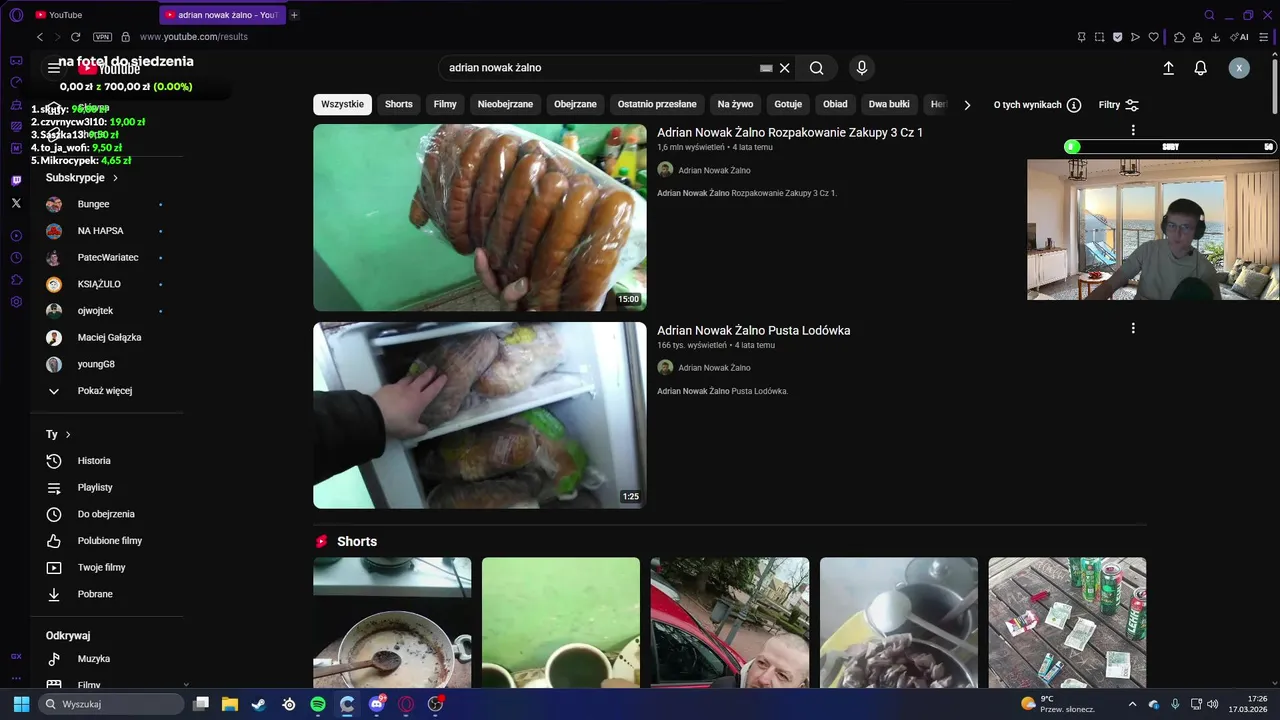The image size is (1280, 720).
Task: Open options menu for Pusta Lodówka video
Action: click(1133, 328)
